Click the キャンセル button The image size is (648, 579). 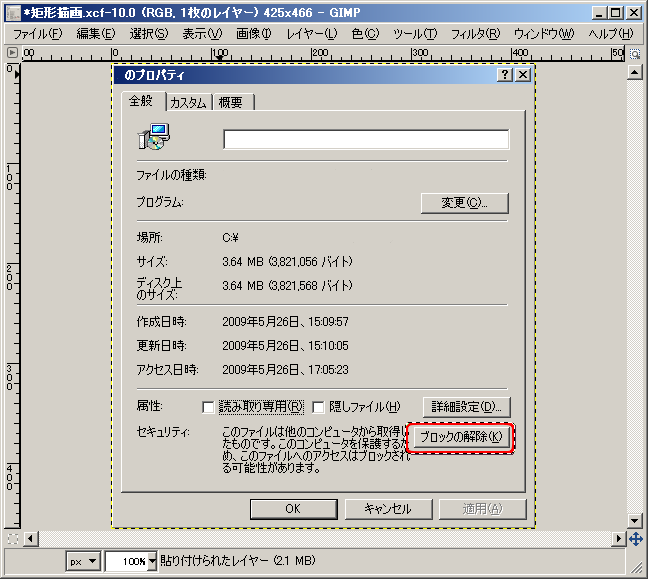tap(388, 509)
